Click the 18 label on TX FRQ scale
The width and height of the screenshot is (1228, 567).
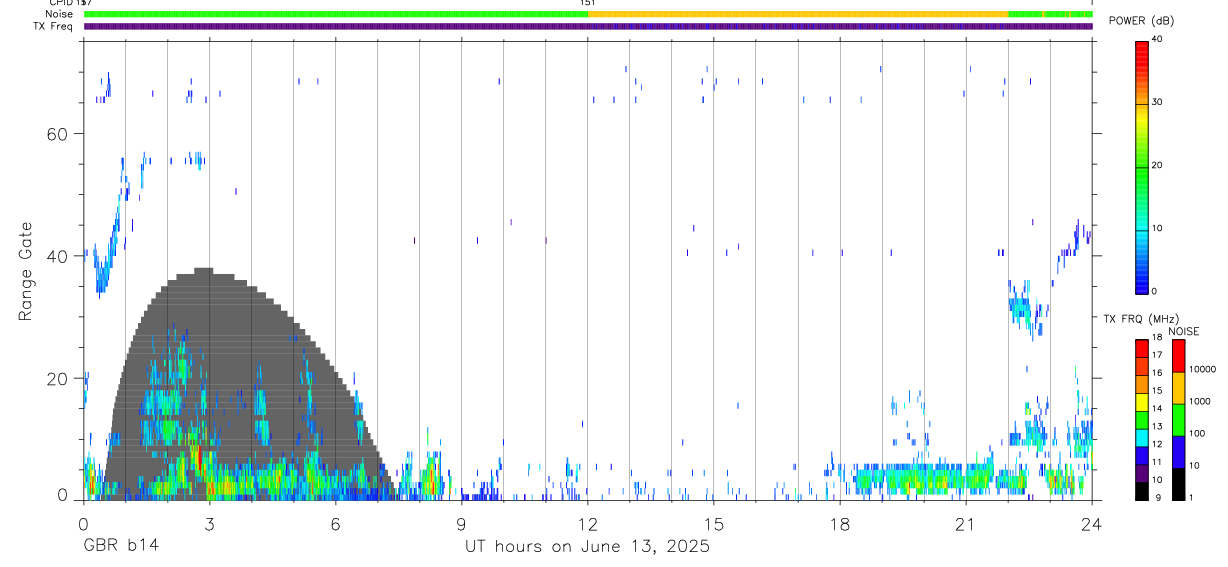point(1157,339)
